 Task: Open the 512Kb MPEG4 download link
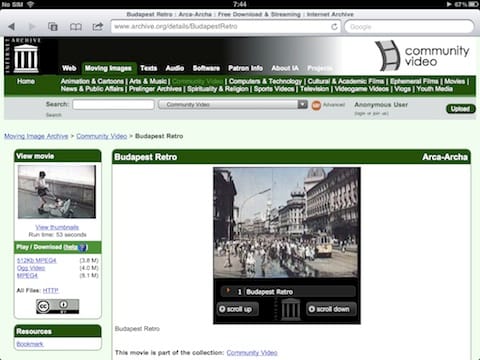(x=37, y=260)
